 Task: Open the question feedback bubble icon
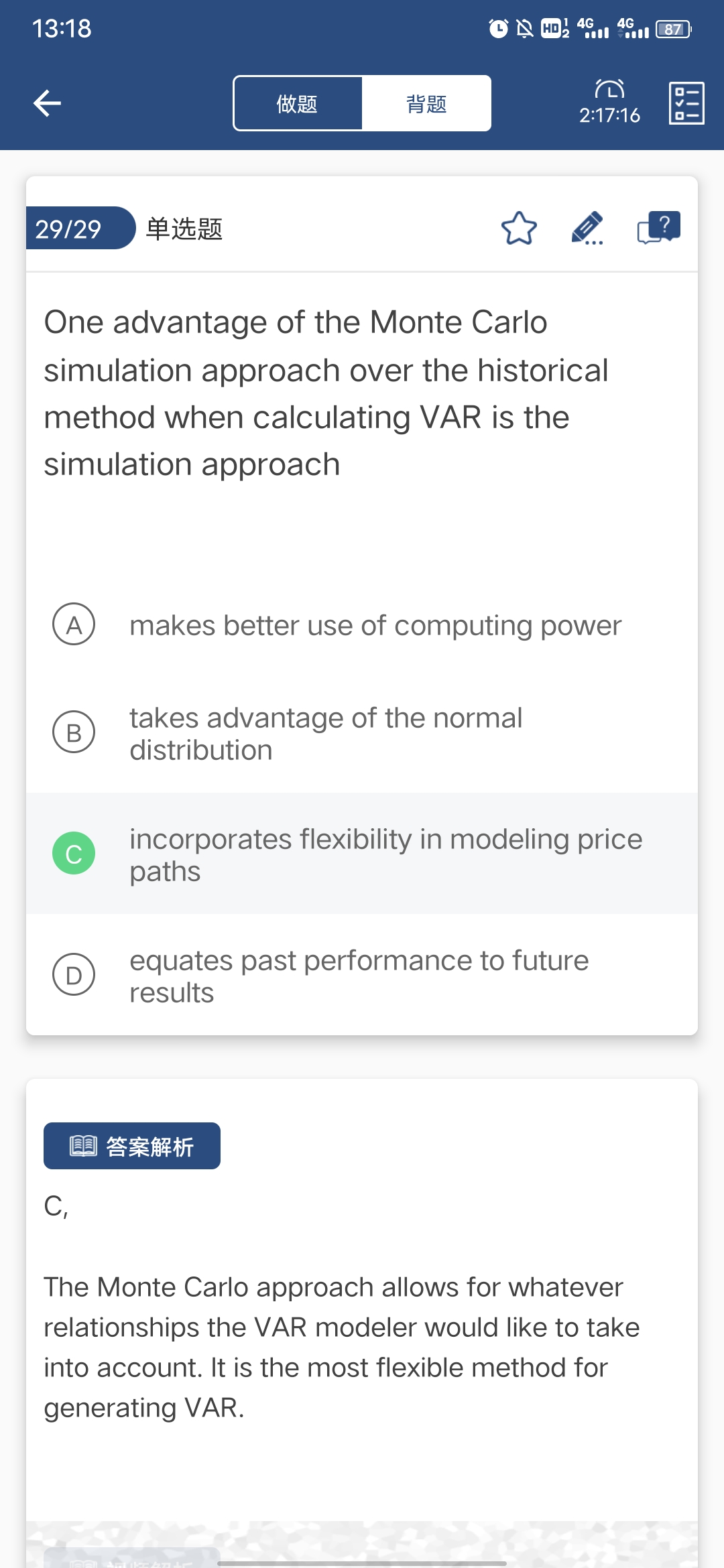coord(658,228)
